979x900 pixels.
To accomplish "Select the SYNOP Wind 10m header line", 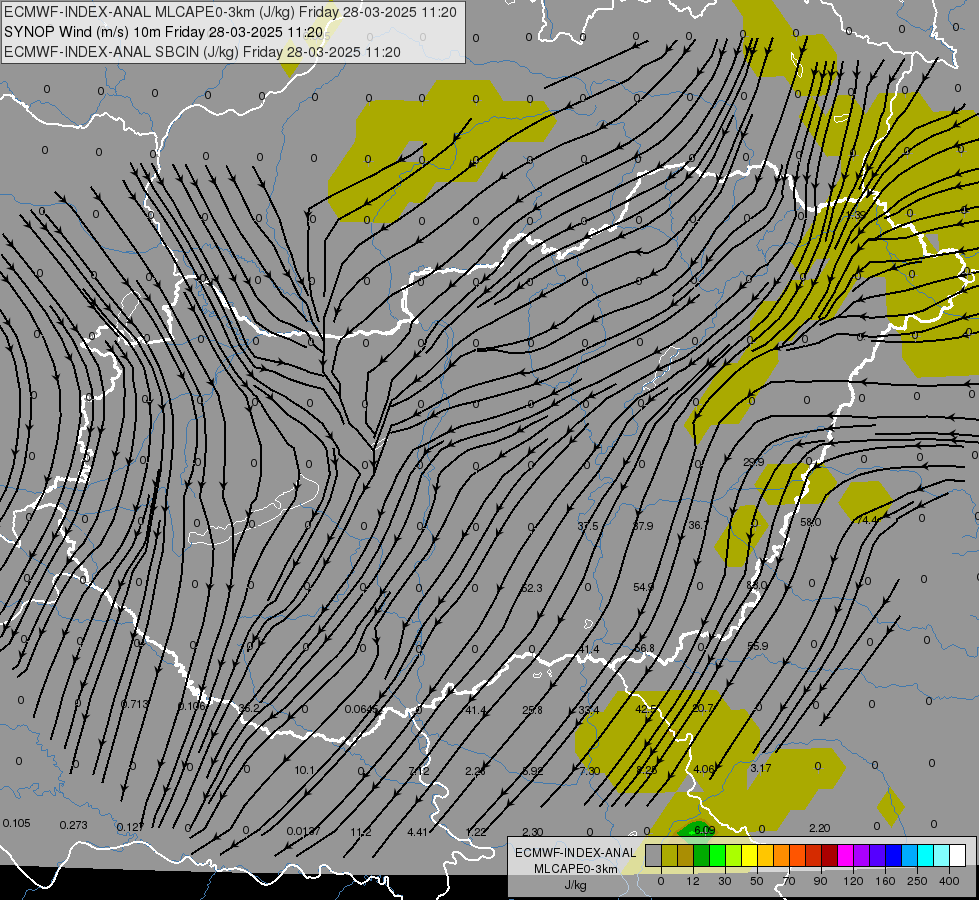I will (x=164, y=32).
